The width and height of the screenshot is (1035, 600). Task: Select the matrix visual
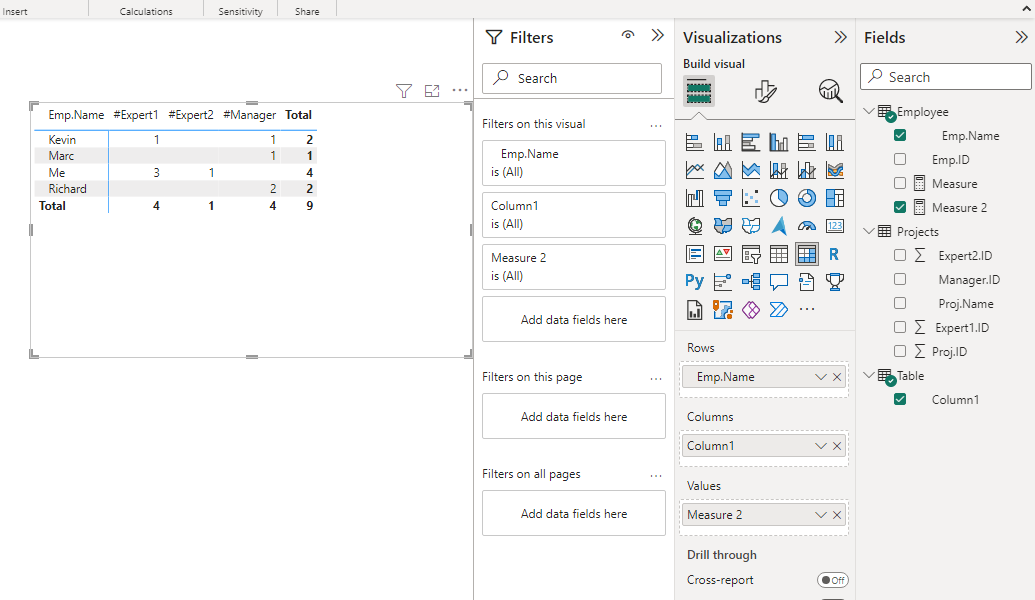pyautogui.click(x=807, y=254)
